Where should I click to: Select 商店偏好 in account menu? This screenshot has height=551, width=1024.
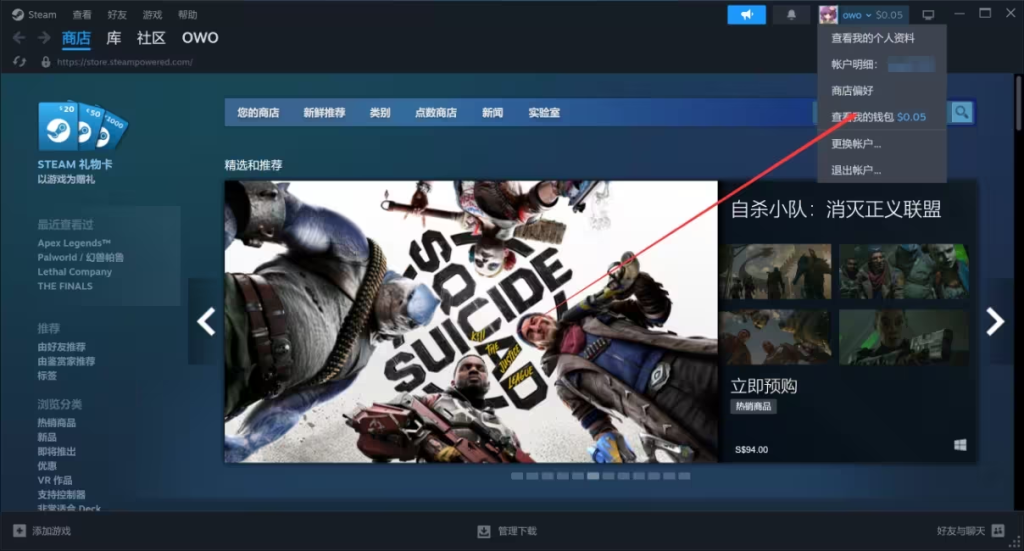point(882,90)
